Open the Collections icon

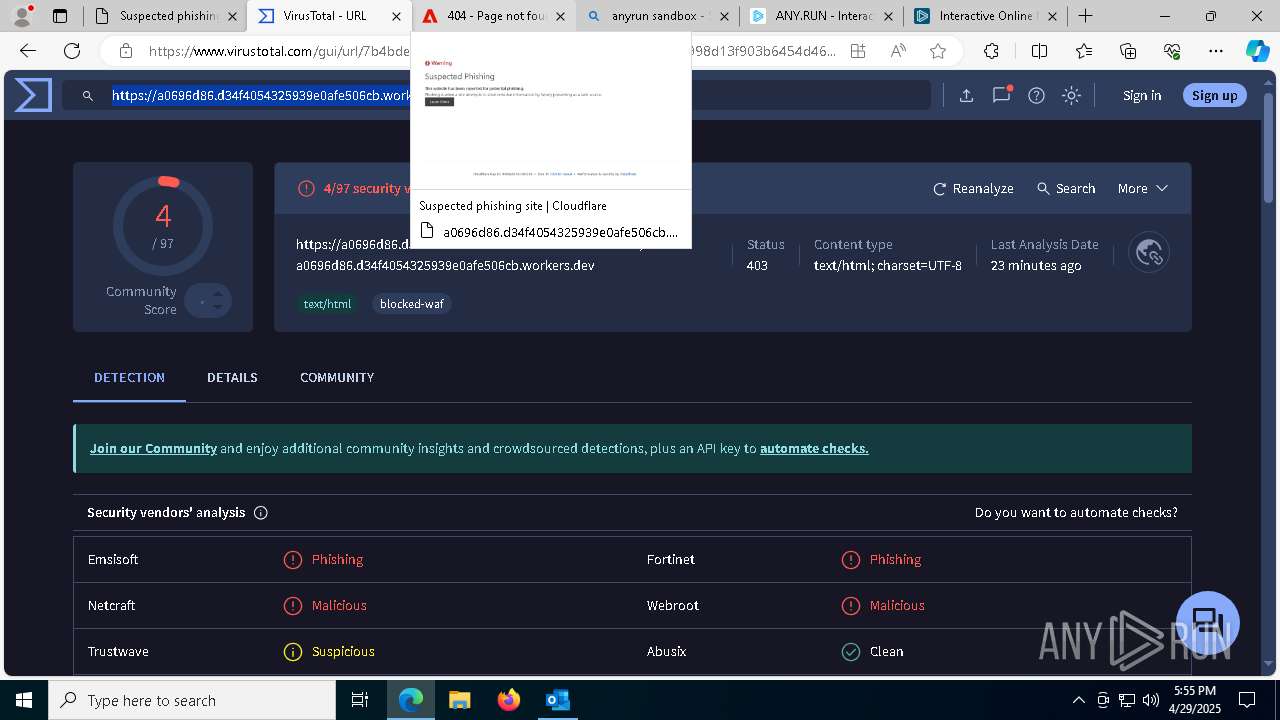point(1128,51)
